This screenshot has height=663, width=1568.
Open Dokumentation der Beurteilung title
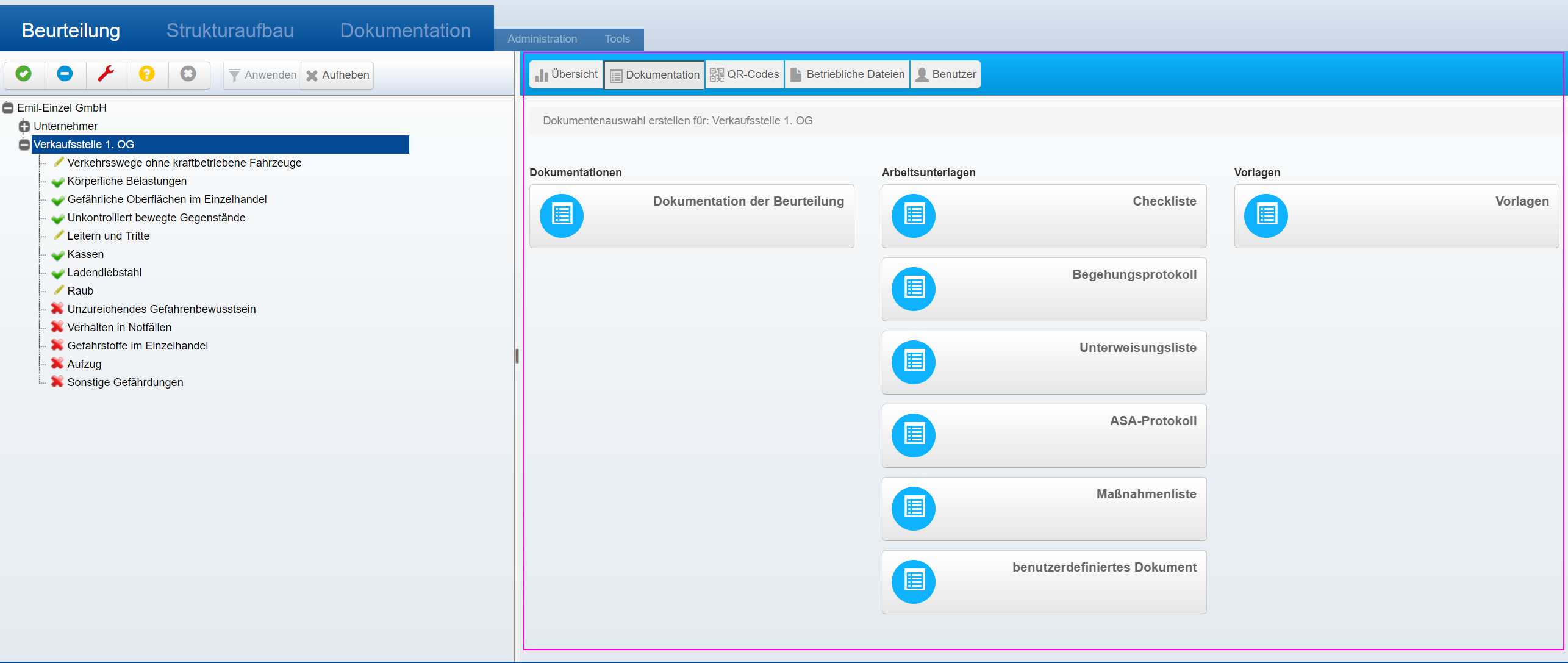coord(748,201)
